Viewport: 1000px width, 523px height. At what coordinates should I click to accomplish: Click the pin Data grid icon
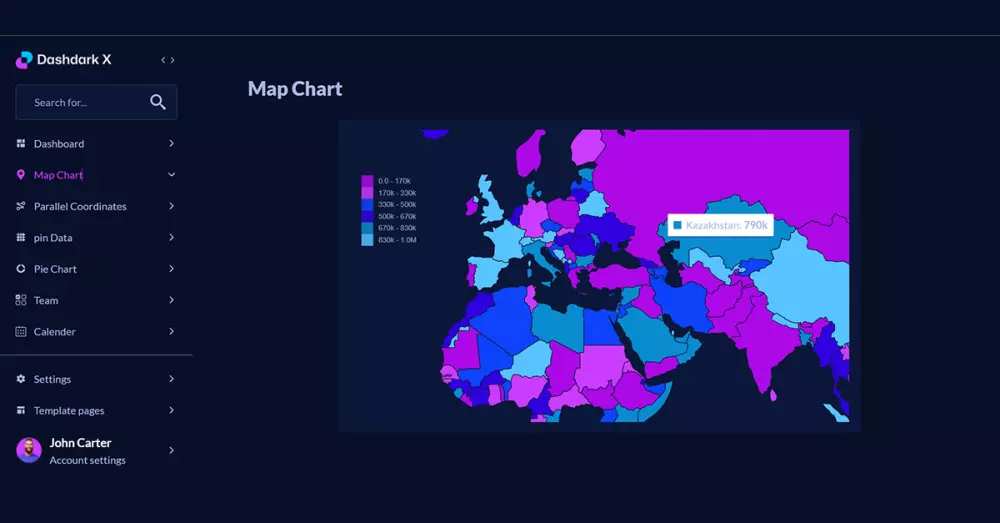point(20,237)
